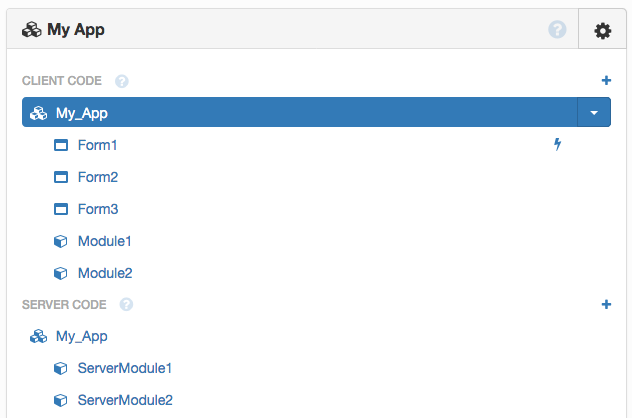
Task: Open Form1 in the client code list
Action: [x=97, y=145]
